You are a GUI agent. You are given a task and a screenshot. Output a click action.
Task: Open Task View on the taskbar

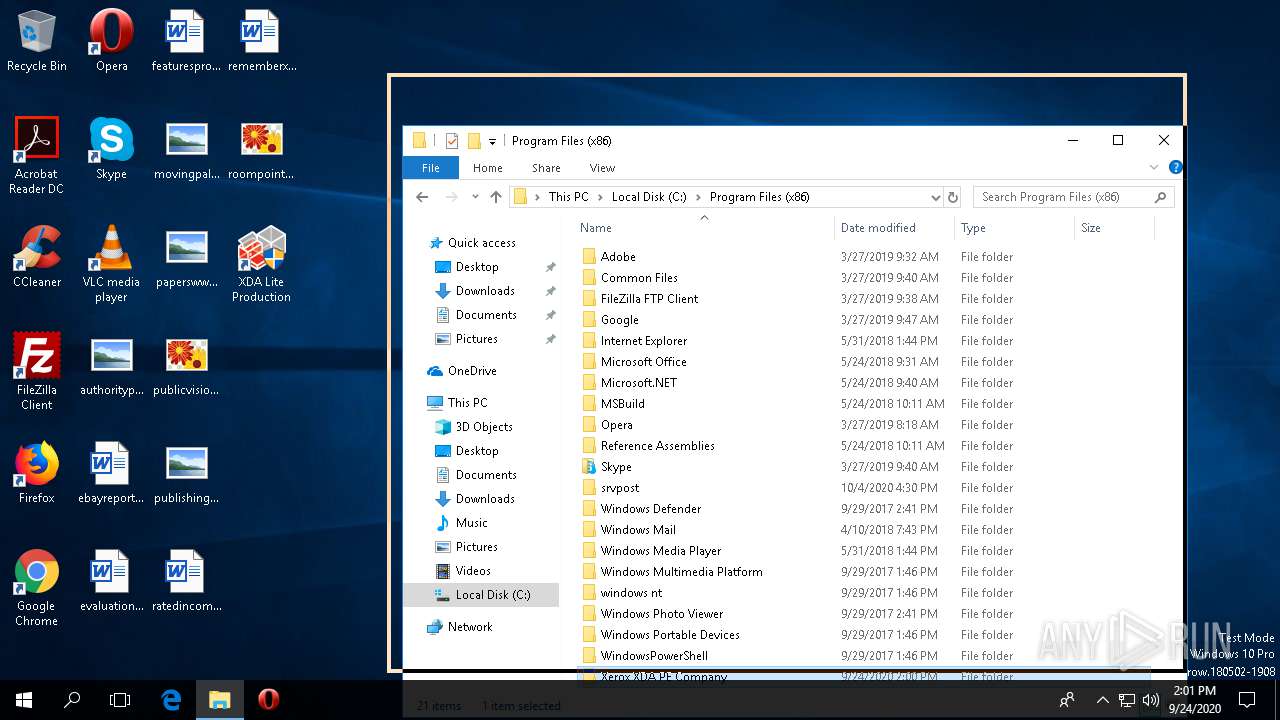tap(120, 700)
